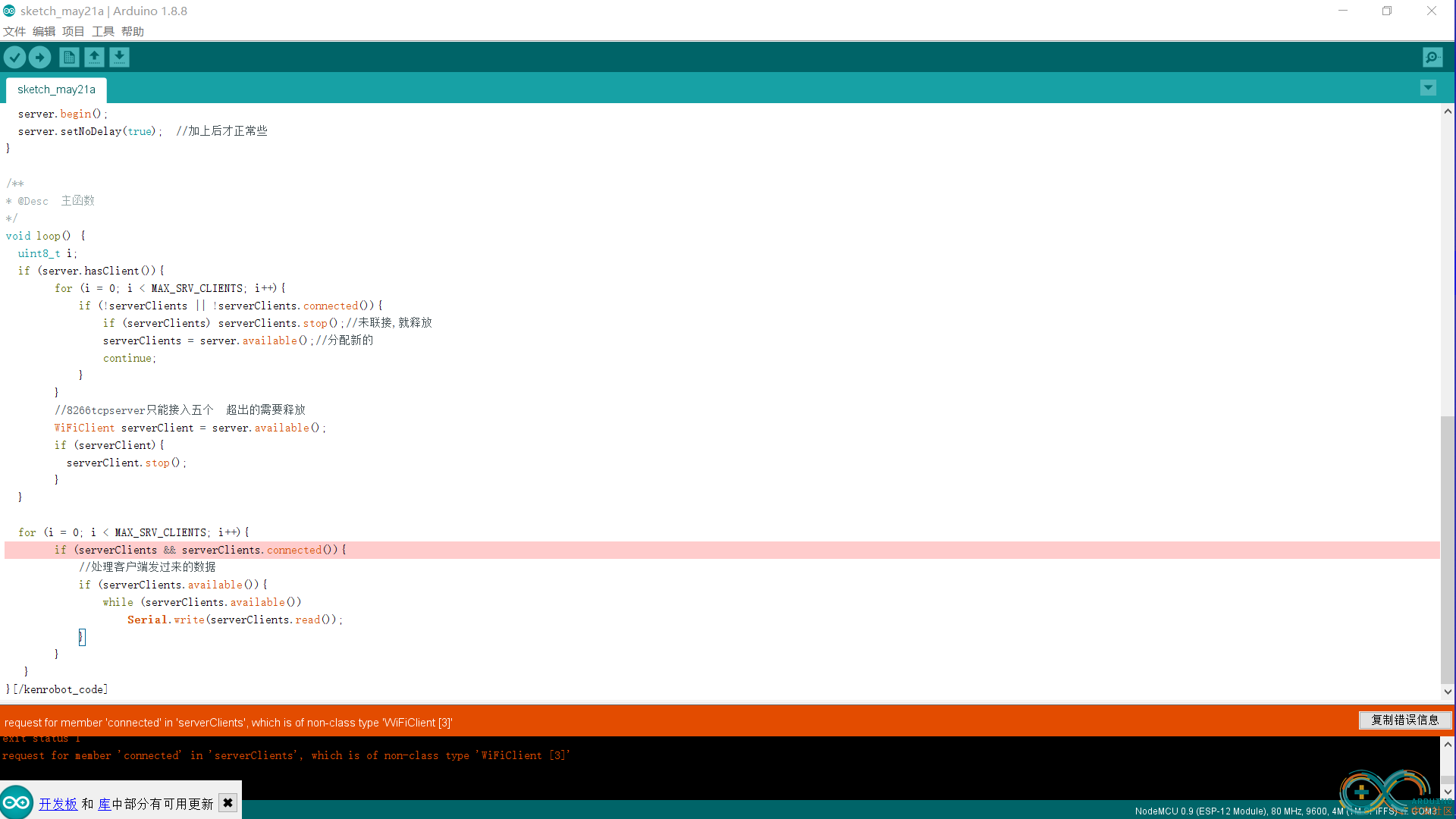
Task: Open the 项目 menu
Action: tap(74, 31)
